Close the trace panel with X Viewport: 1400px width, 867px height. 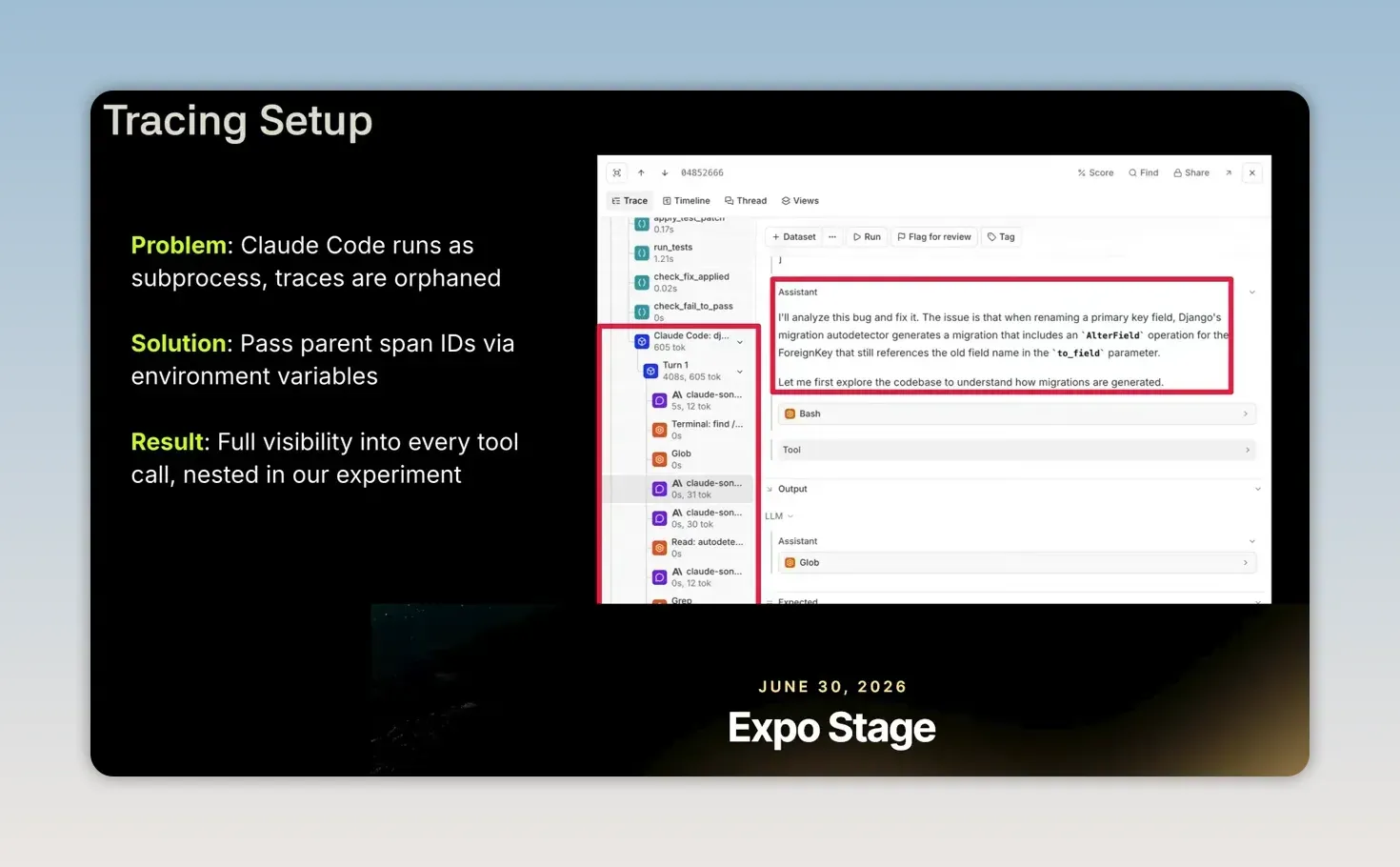[x=1252, y=172]
